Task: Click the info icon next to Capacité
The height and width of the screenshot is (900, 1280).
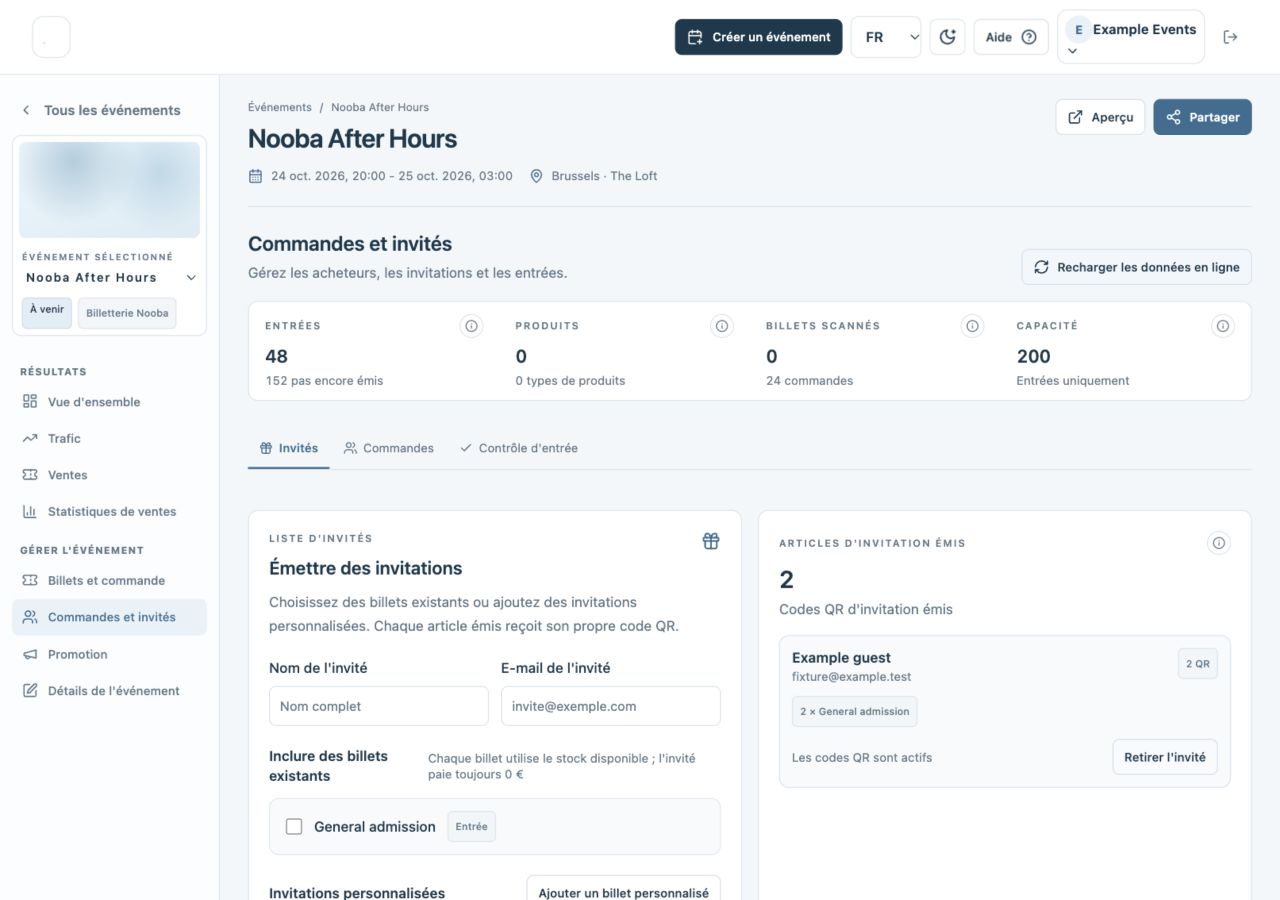Action: (1222, 326)
